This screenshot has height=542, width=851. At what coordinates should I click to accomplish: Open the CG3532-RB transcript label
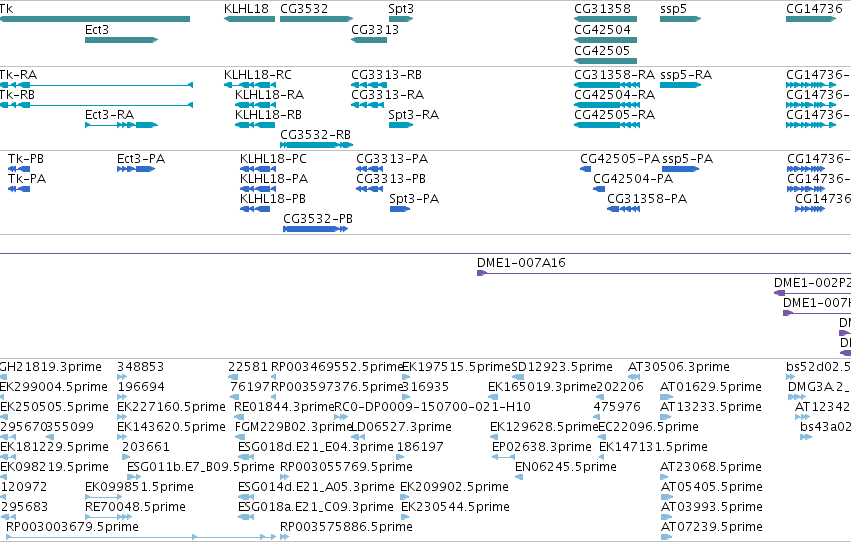pos(315,135)
